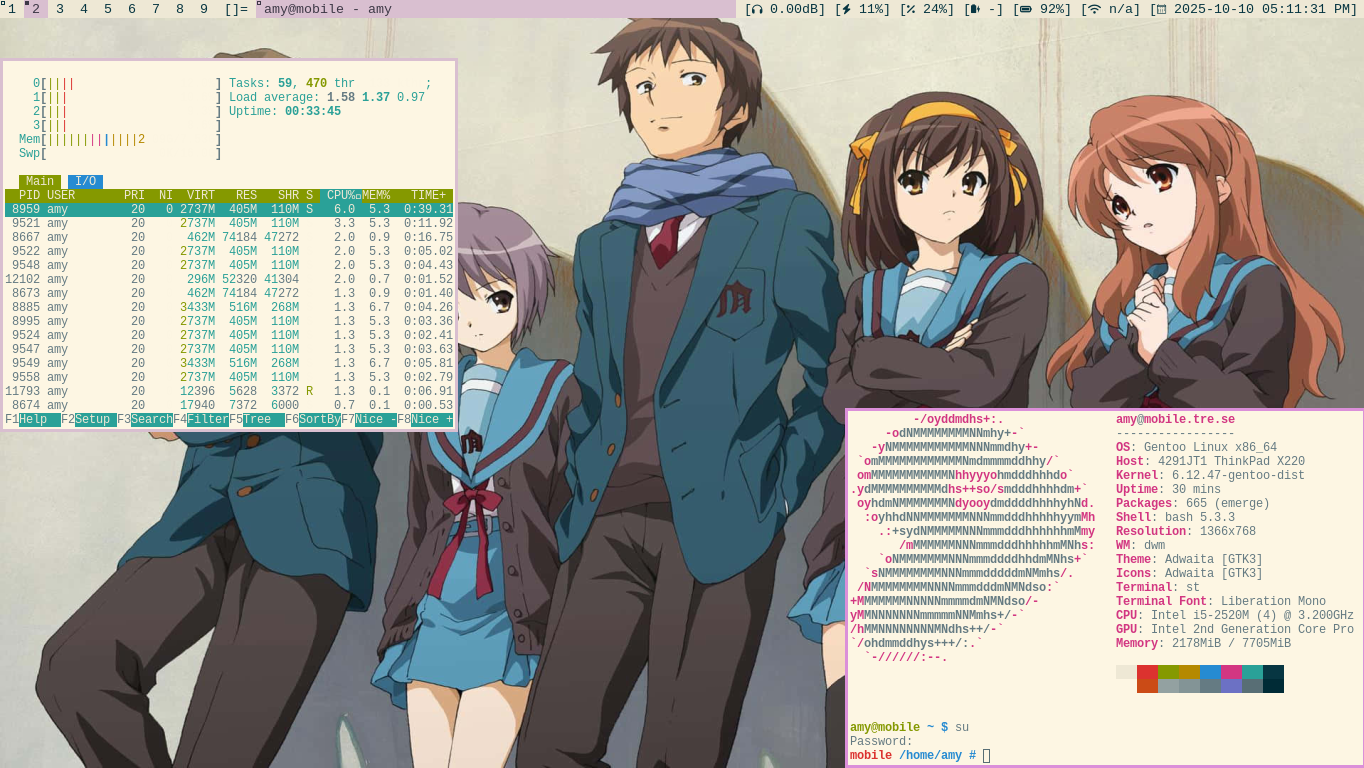Viewport: 1364px width, 768px height.
Task: Click the F4 Filter button in htop
Action: [x=201, y=420]
